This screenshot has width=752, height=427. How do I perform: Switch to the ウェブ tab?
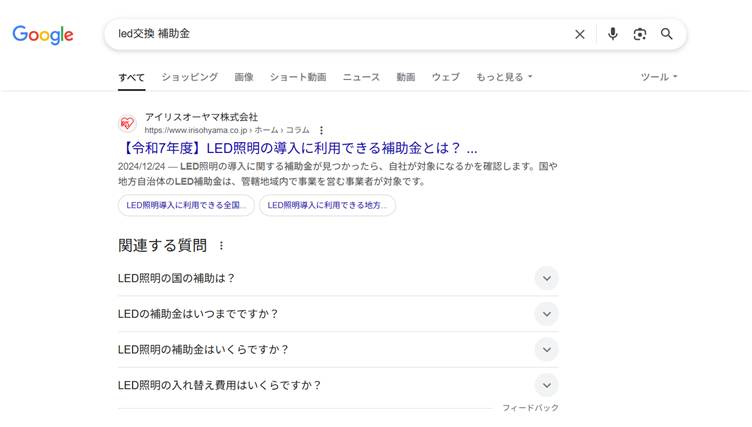click(x=446, y=77)
